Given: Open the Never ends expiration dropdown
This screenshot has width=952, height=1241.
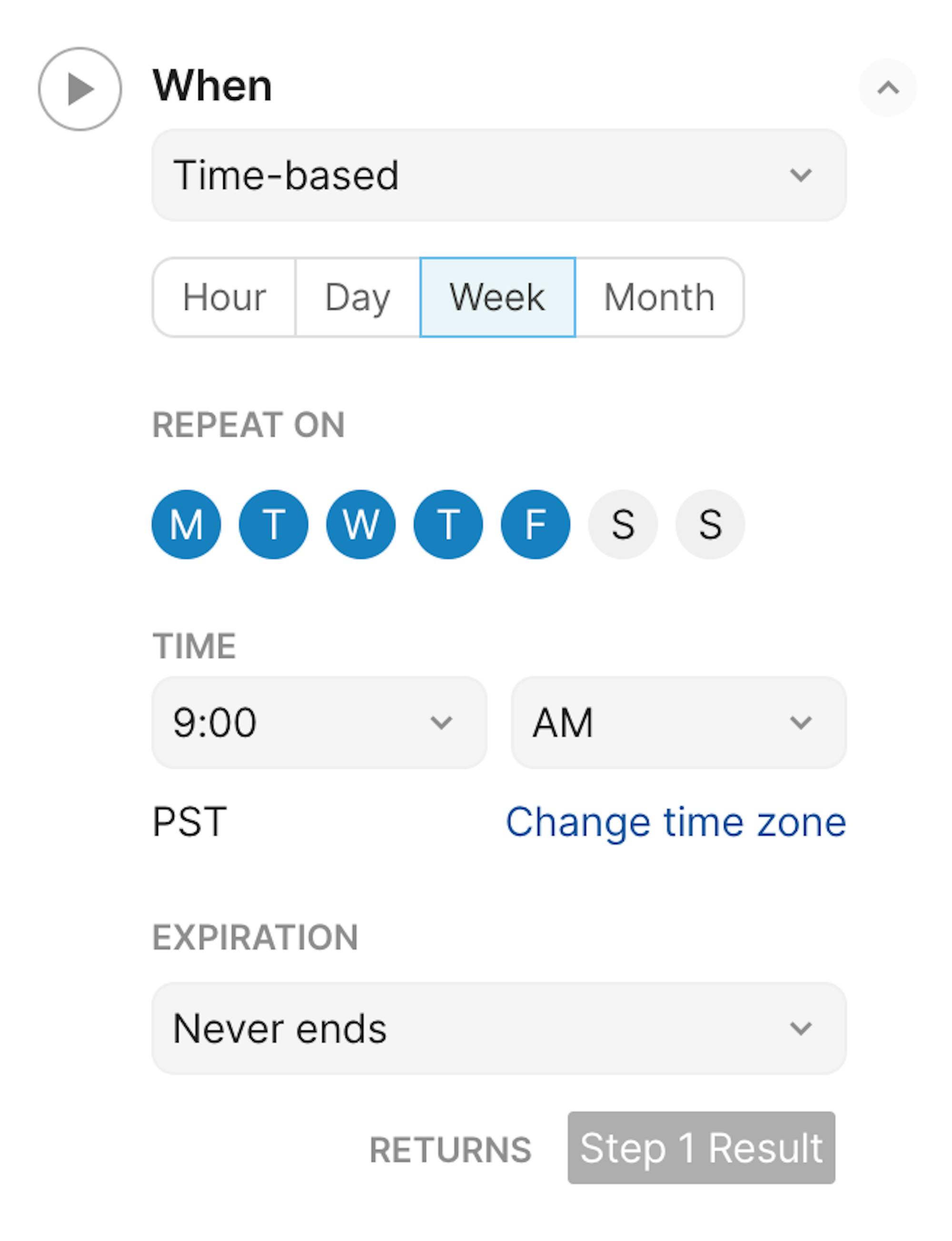Looking at the screenshot, I should (x=499, y=1029).
